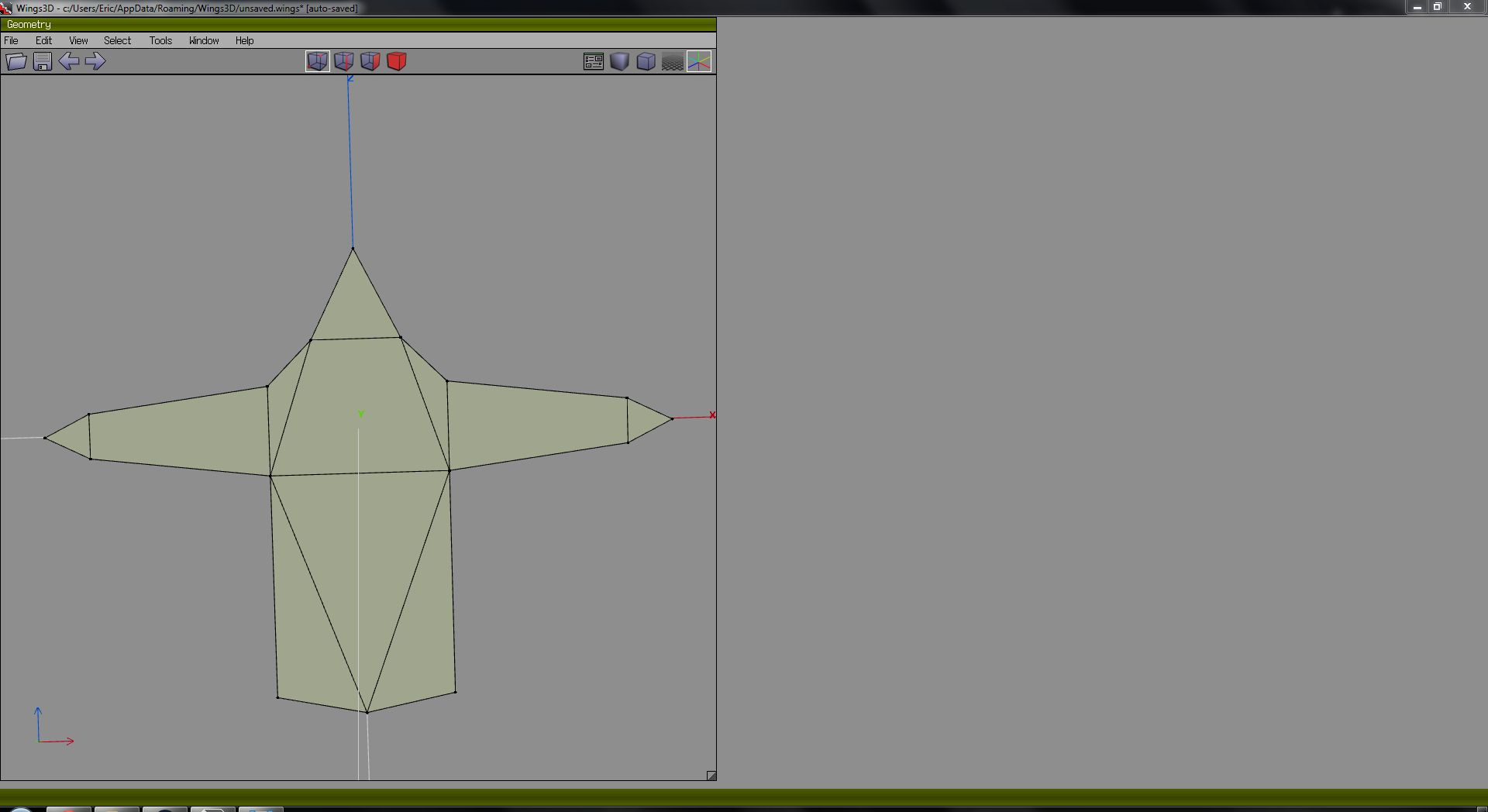Open the View menu
Viewport: 1488px width, 812px height.
(x=78, y=40)
